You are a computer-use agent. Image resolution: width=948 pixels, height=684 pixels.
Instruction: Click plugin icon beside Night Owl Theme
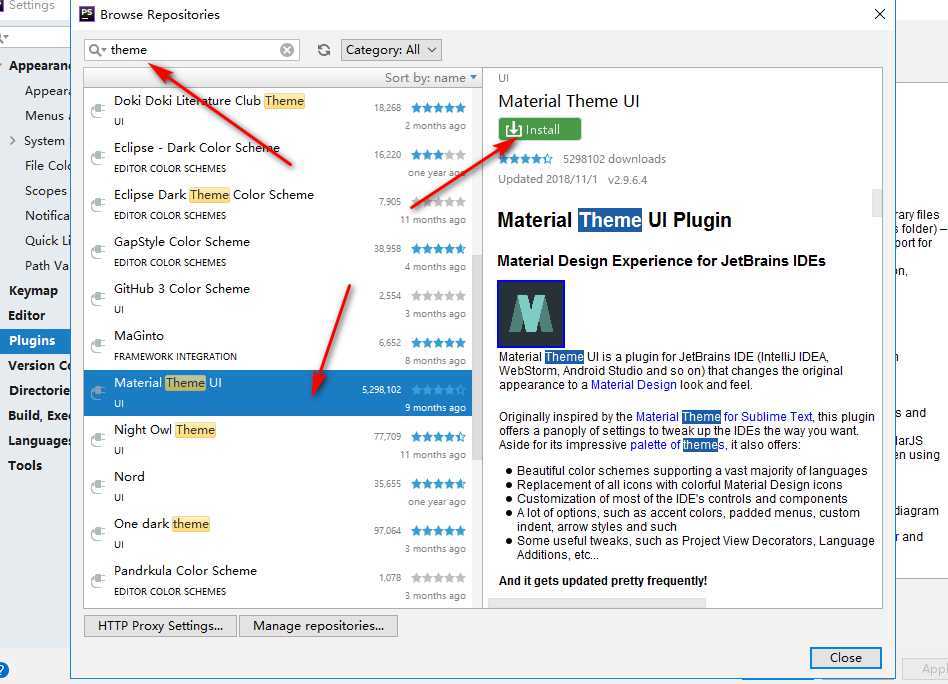98,440
